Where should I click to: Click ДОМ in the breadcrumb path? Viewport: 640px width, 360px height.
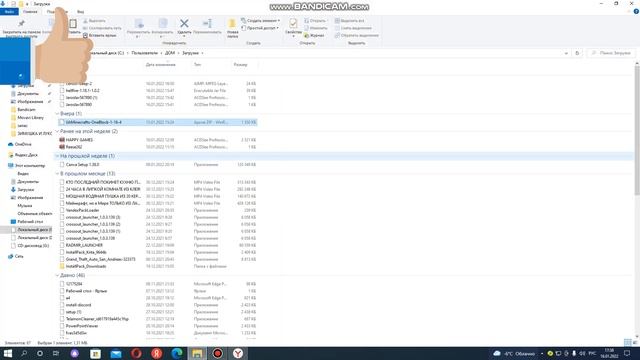pos(170,53)
